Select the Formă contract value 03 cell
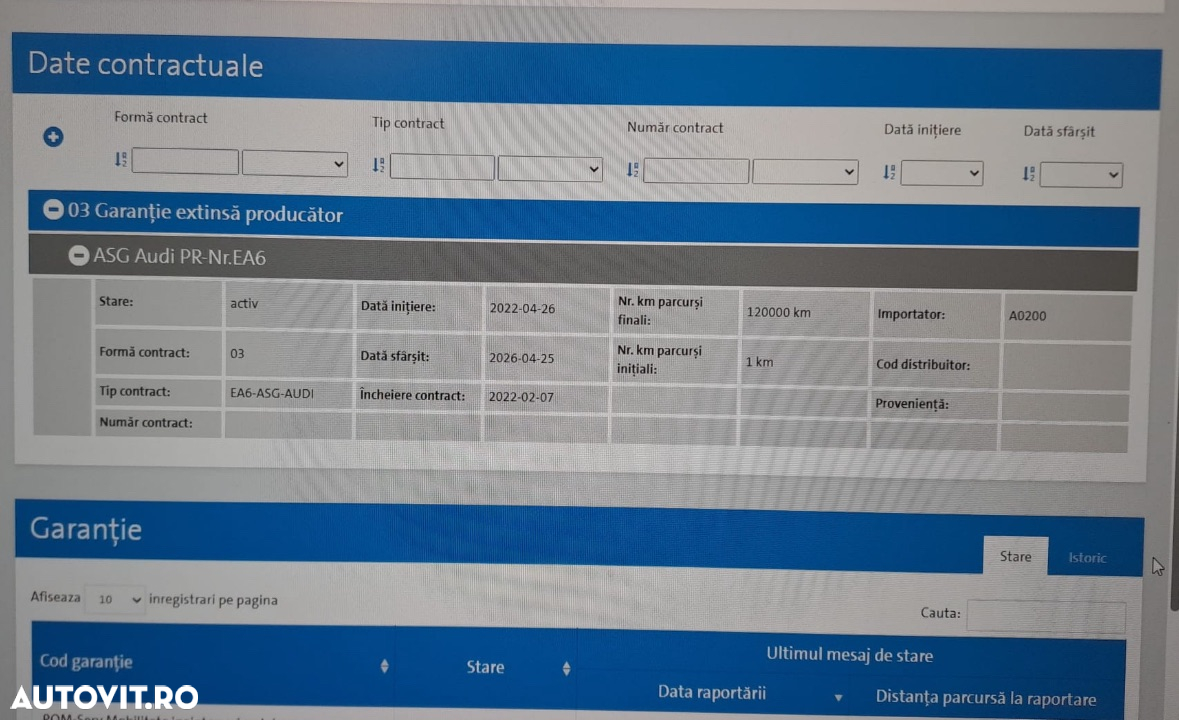Screen dimensions: 1179x720 [x=287, y=353]
